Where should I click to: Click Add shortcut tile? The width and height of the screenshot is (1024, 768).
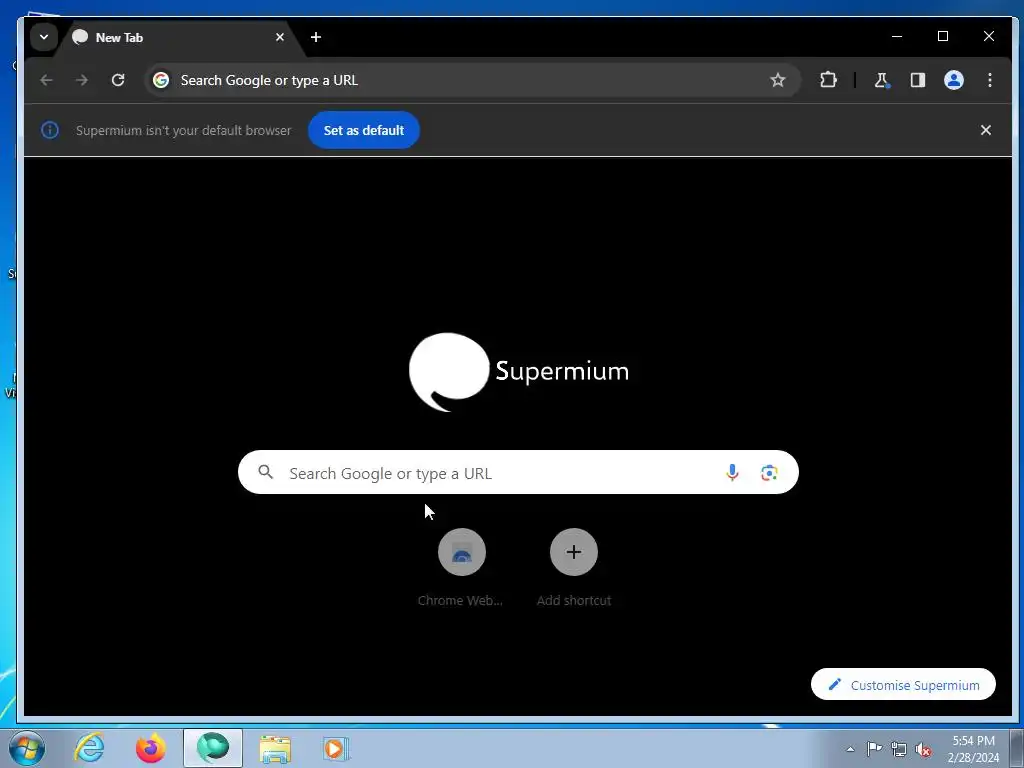(x=573, y=567)
